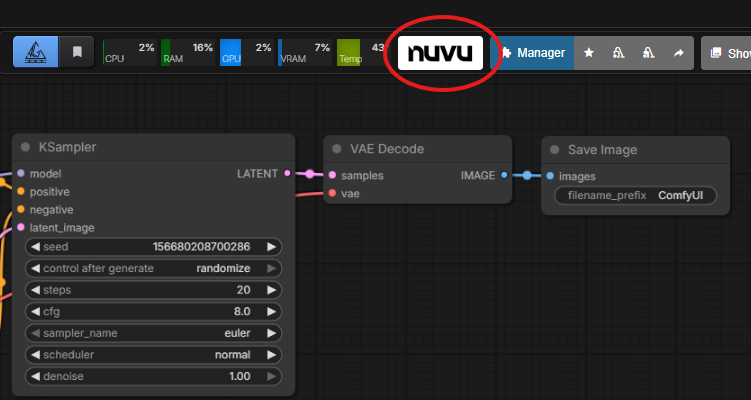Increase denoise with the right arrow
Image resolution: width=751 pixels, height=400 pixels.
pyautogui.click(x=272, y=376)
